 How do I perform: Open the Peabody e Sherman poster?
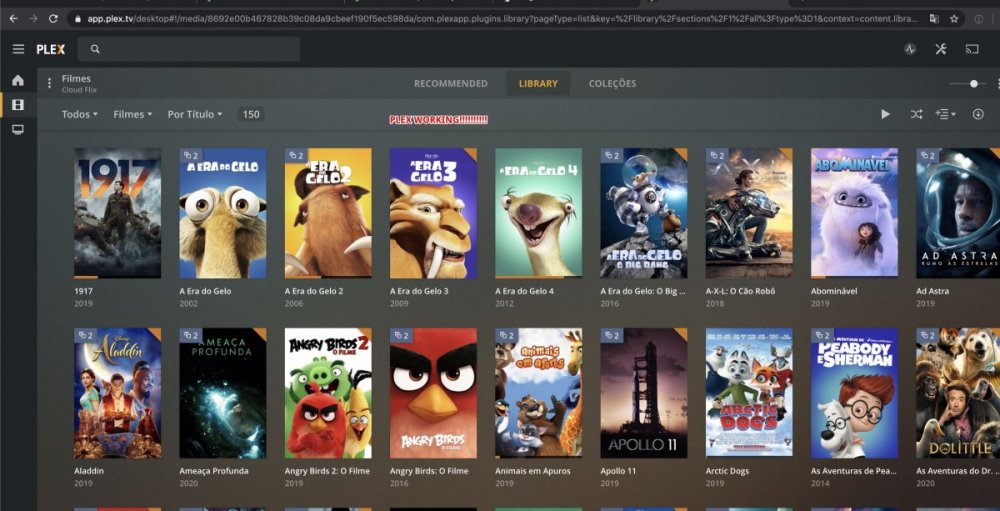click(x=854, y=393)
